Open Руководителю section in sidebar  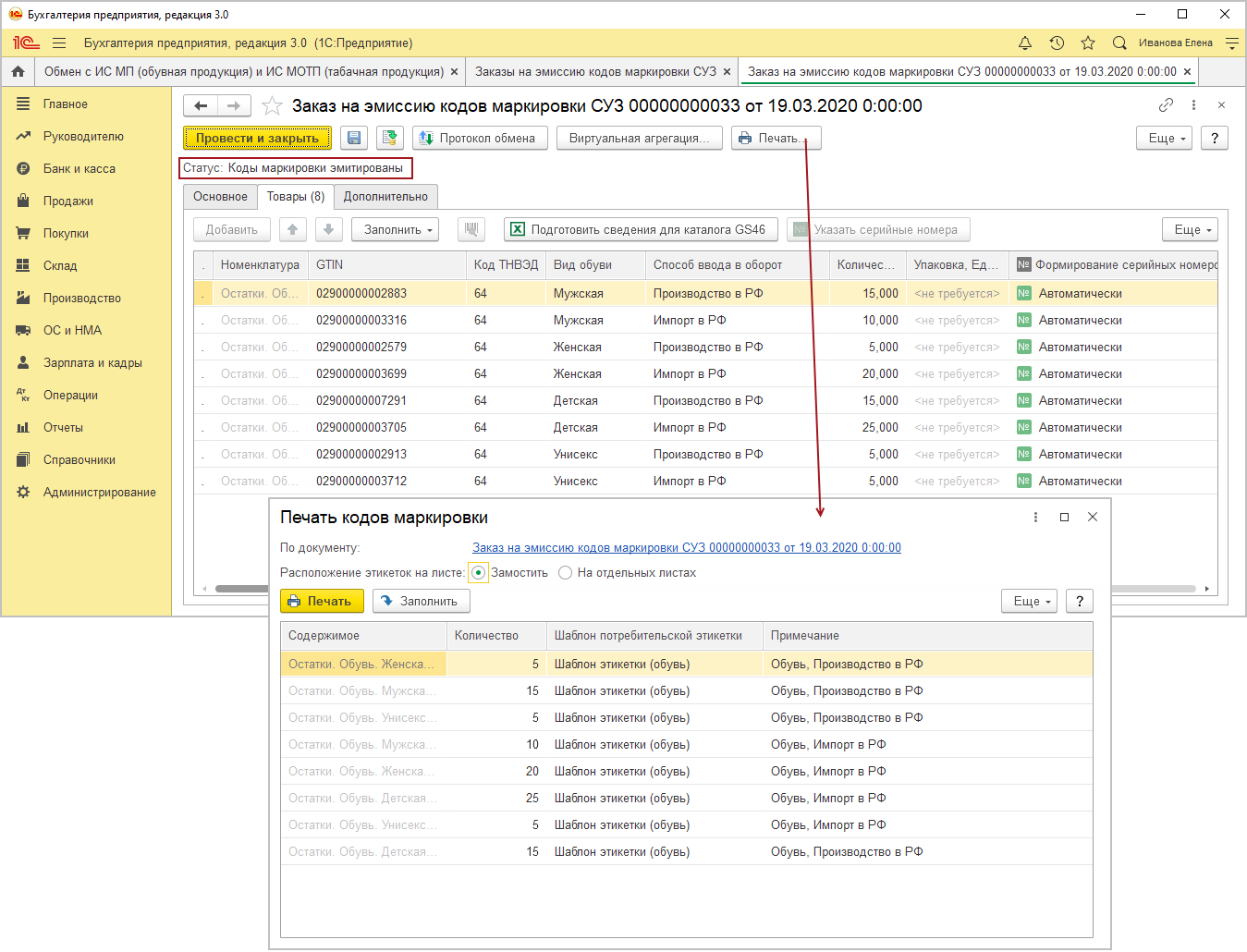[x=83, y=137]
